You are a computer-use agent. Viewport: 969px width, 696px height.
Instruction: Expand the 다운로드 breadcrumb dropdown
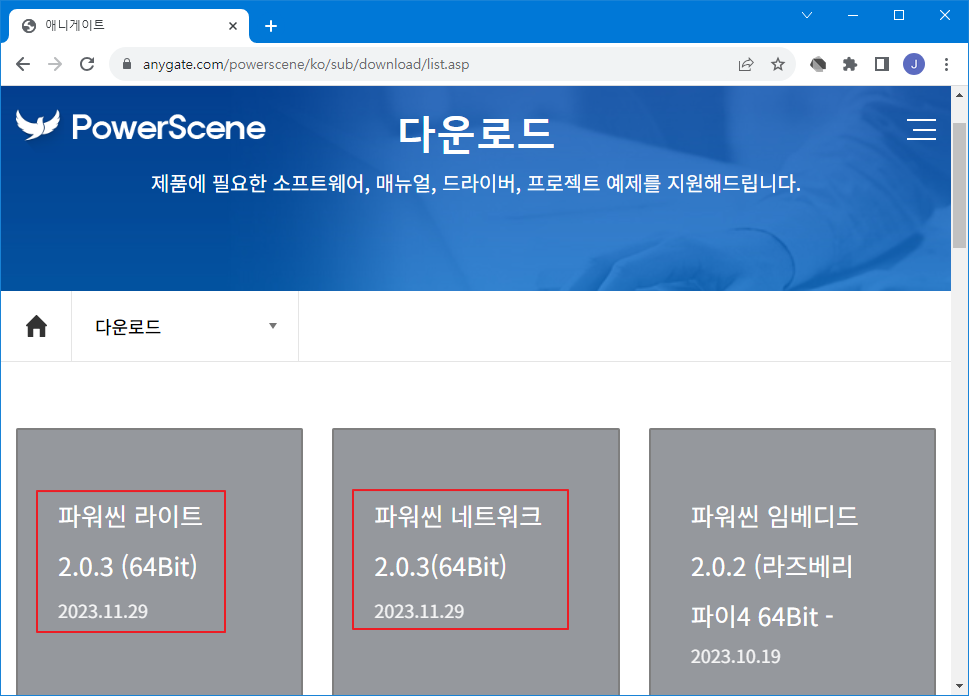[x=185, y=326]
